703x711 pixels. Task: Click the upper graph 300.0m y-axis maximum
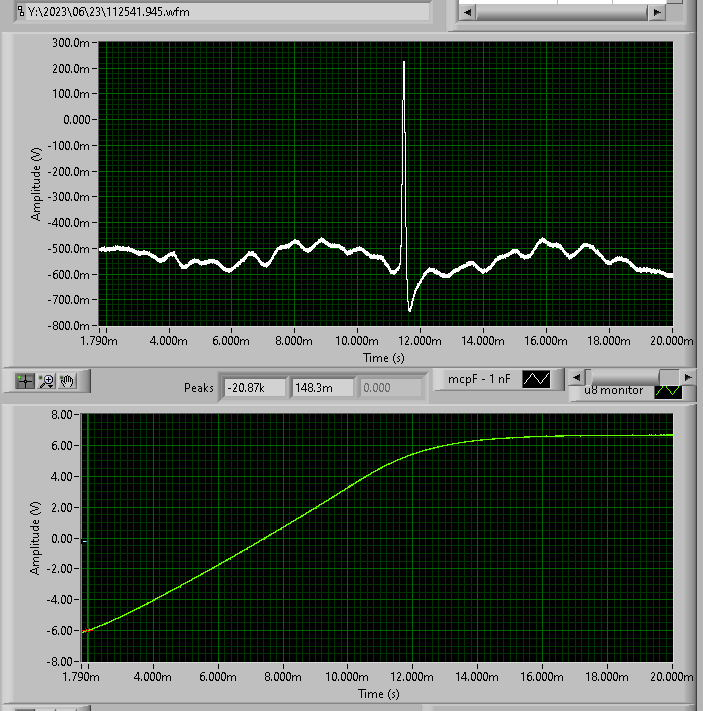(x=71, y=43)
